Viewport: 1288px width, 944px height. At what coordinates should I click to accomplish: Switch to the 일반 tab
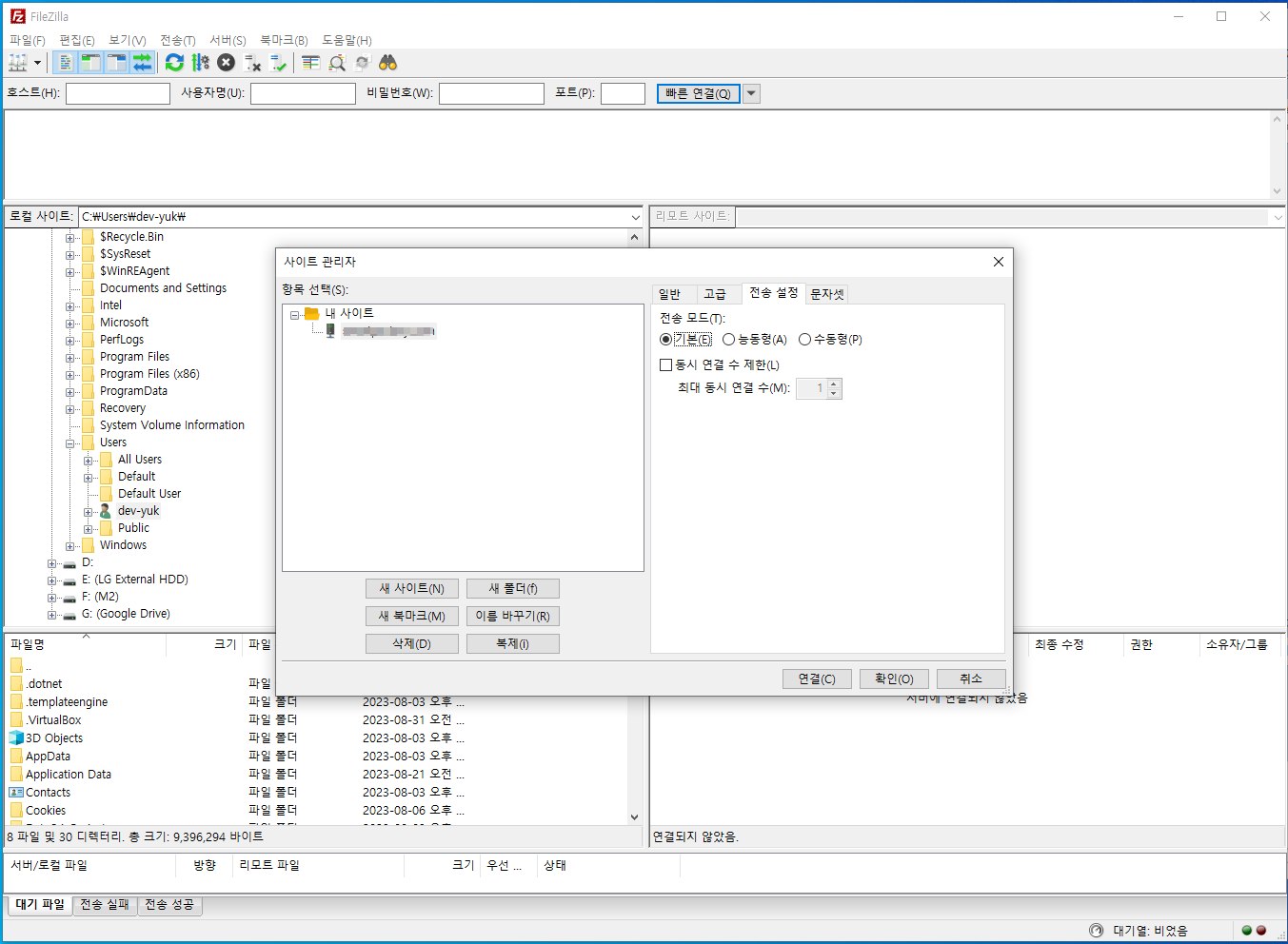(670, 294)
